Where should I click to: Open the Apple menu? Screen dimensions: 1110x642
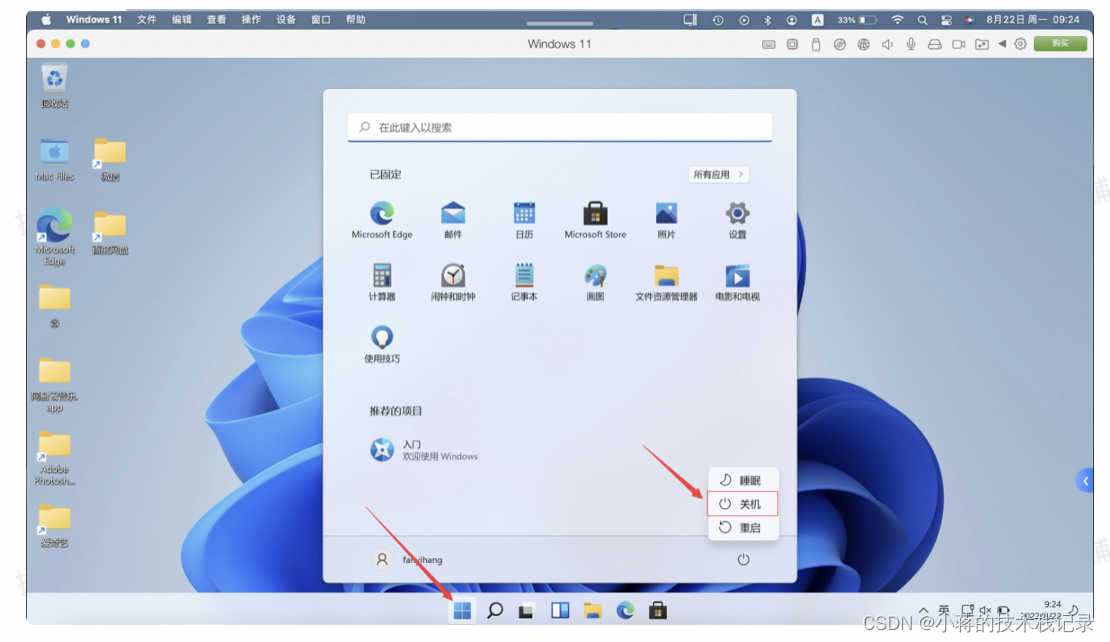[x=46, y=20]
